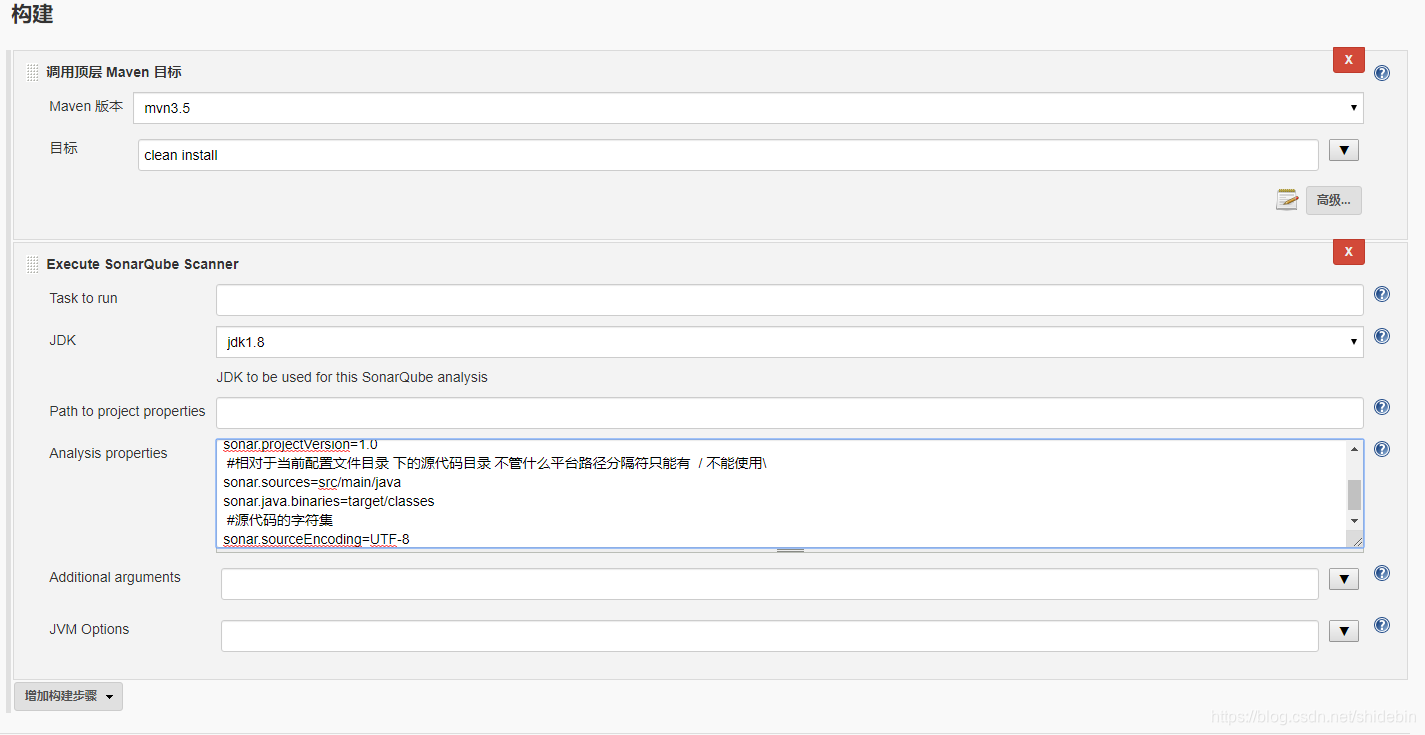Open the Maven 版本 dropdown showing mvn3.5
The width and height of the screenshot is (1425, 735).
[x=748, y=108]
